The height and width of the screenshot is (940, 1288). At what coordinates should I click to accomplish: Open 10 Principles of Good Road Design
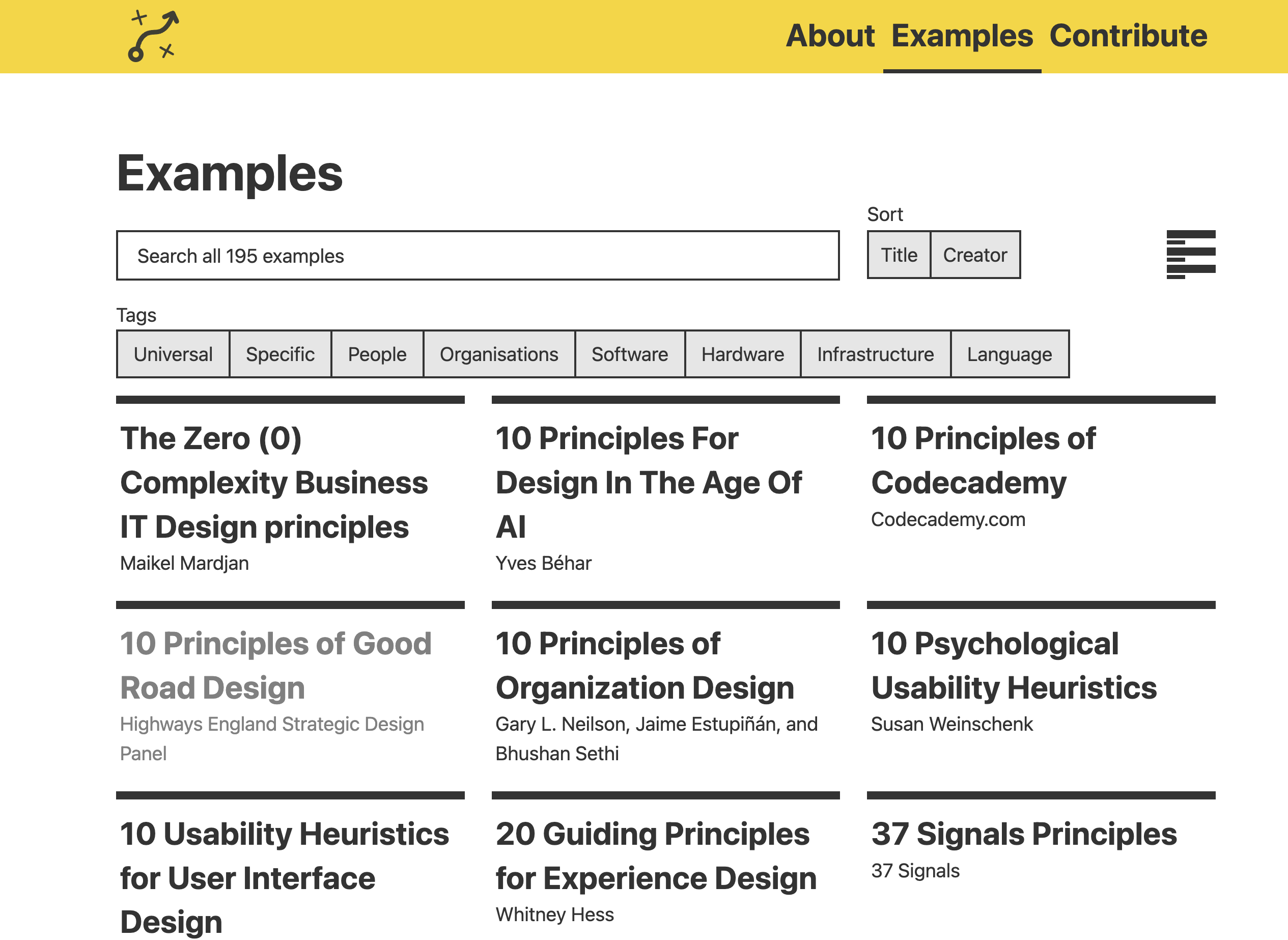[276, 666]
